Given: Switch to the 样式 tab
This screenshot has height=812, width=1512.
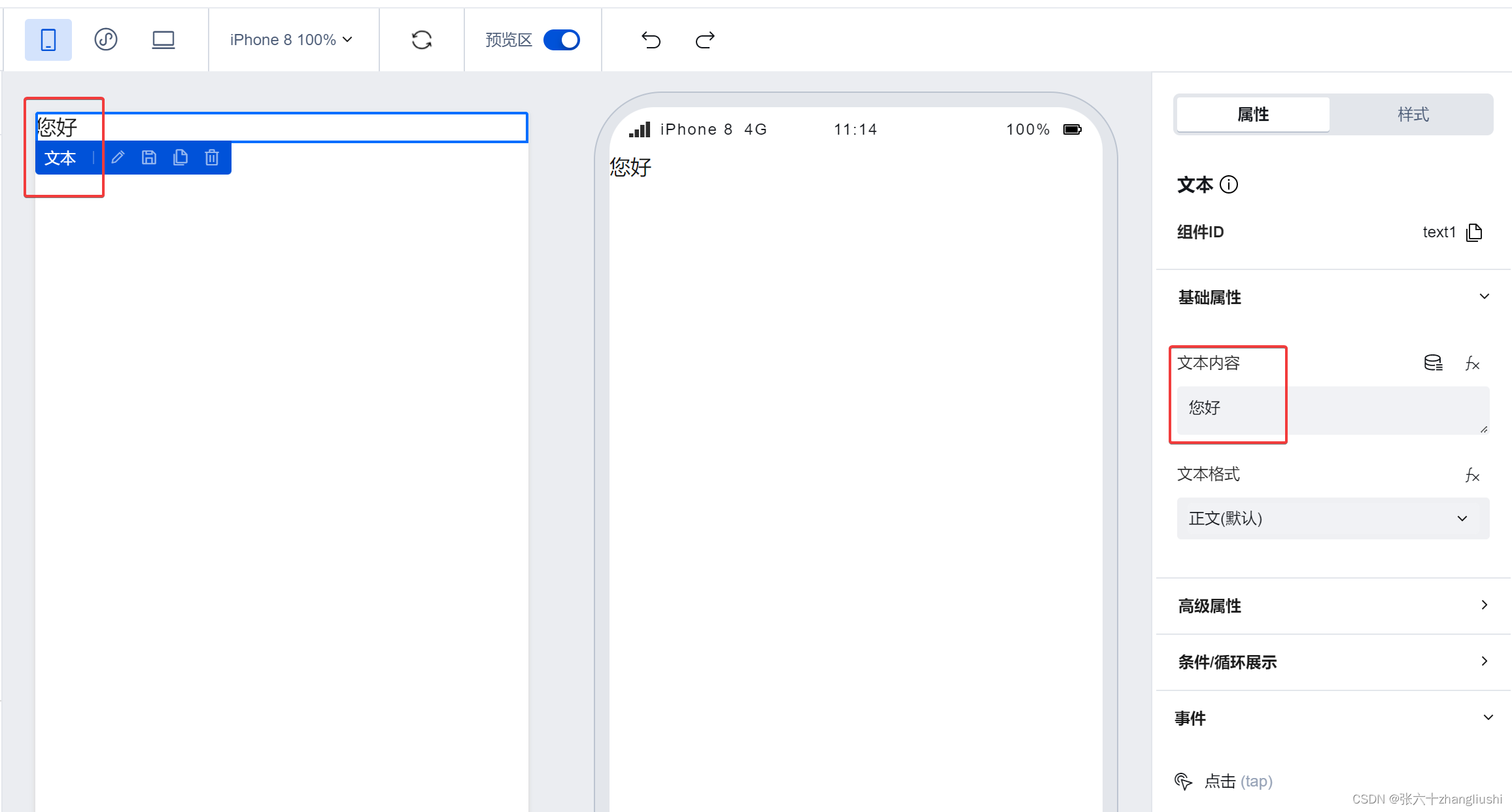Looking at the screenshot, I should coord(1413,114).
